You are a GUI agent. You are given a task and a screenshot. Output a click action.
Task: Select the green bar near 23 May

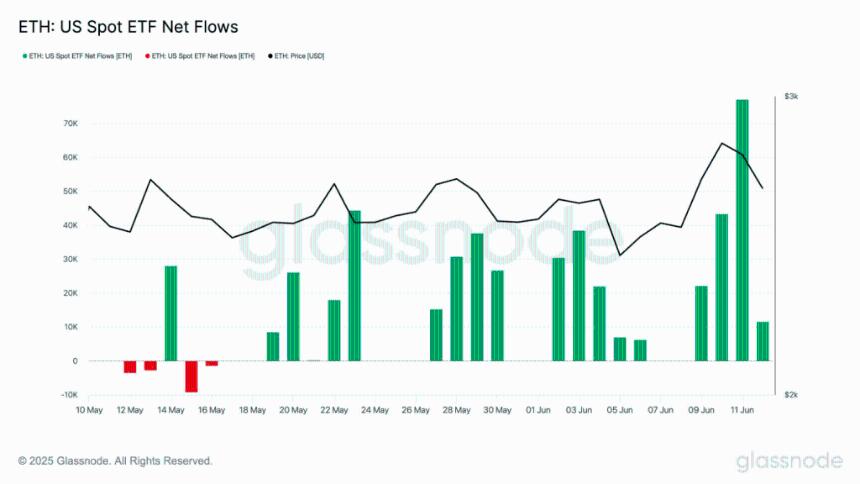354,285
